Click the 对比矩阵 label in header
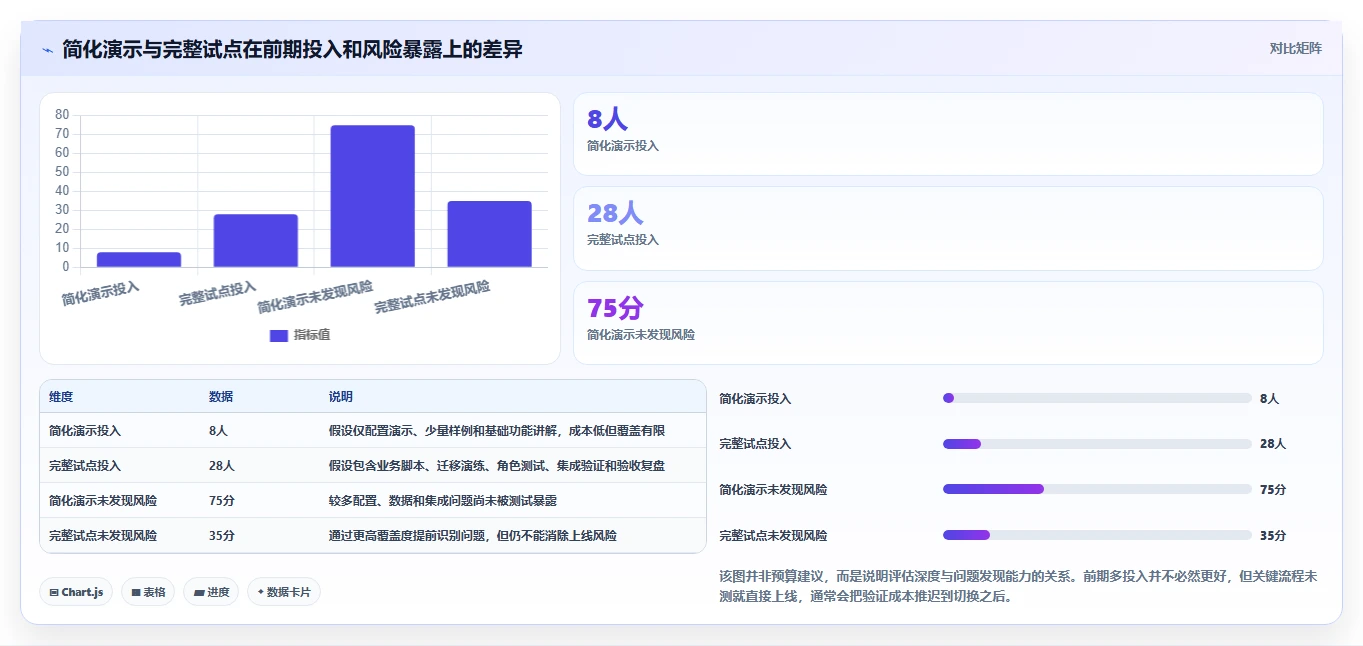 [1295, 49]
